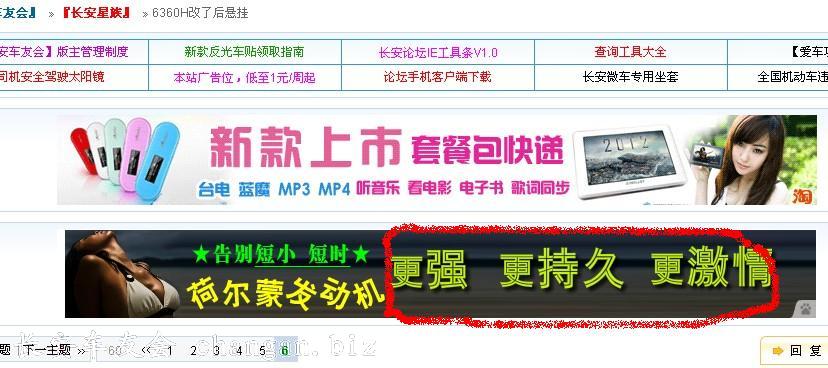Go to 下一主题 next topic
Viewport: 828px width, 368px height.
point(48,350)
